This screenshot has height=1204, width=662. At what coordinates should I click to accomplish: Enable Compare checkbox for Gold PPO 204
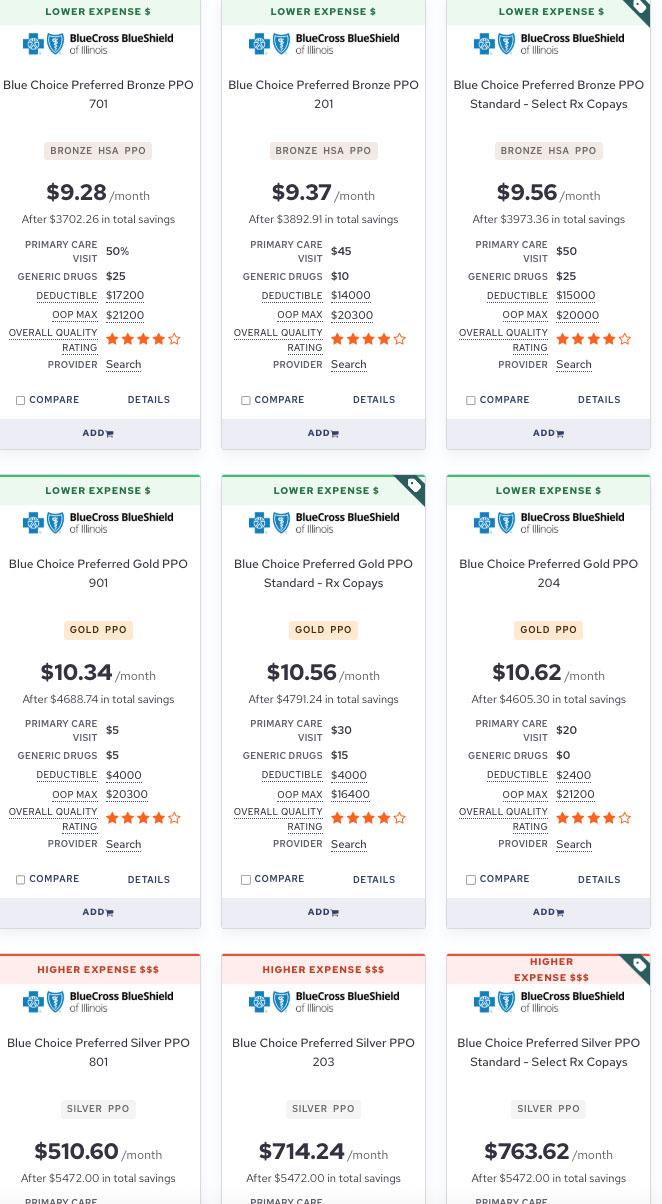(471, 880)
